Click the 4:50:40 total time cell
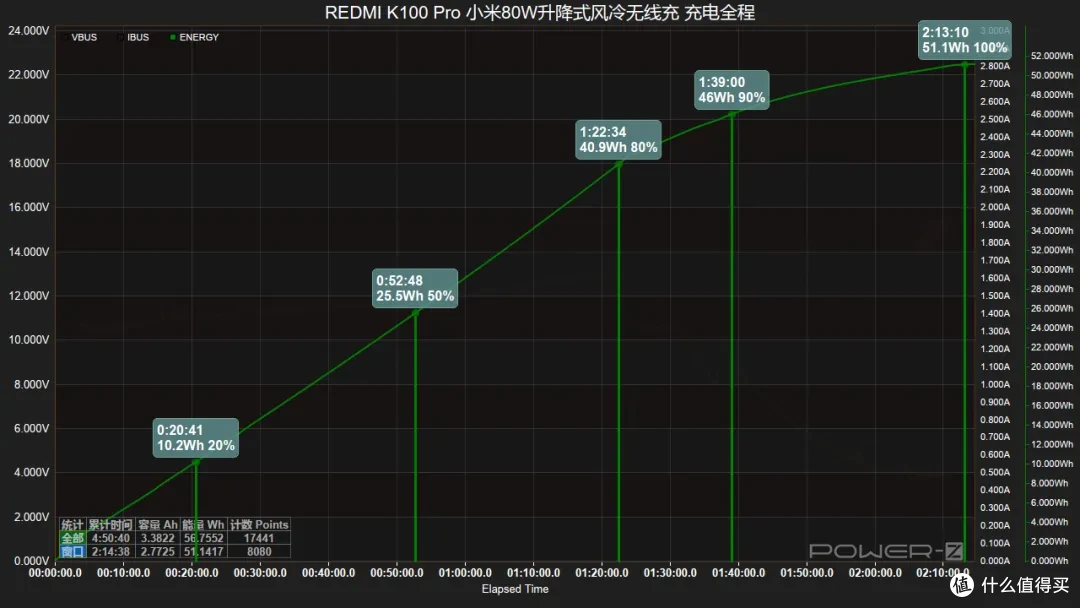Screen dimensions: 1080x608 click(110, 538)
